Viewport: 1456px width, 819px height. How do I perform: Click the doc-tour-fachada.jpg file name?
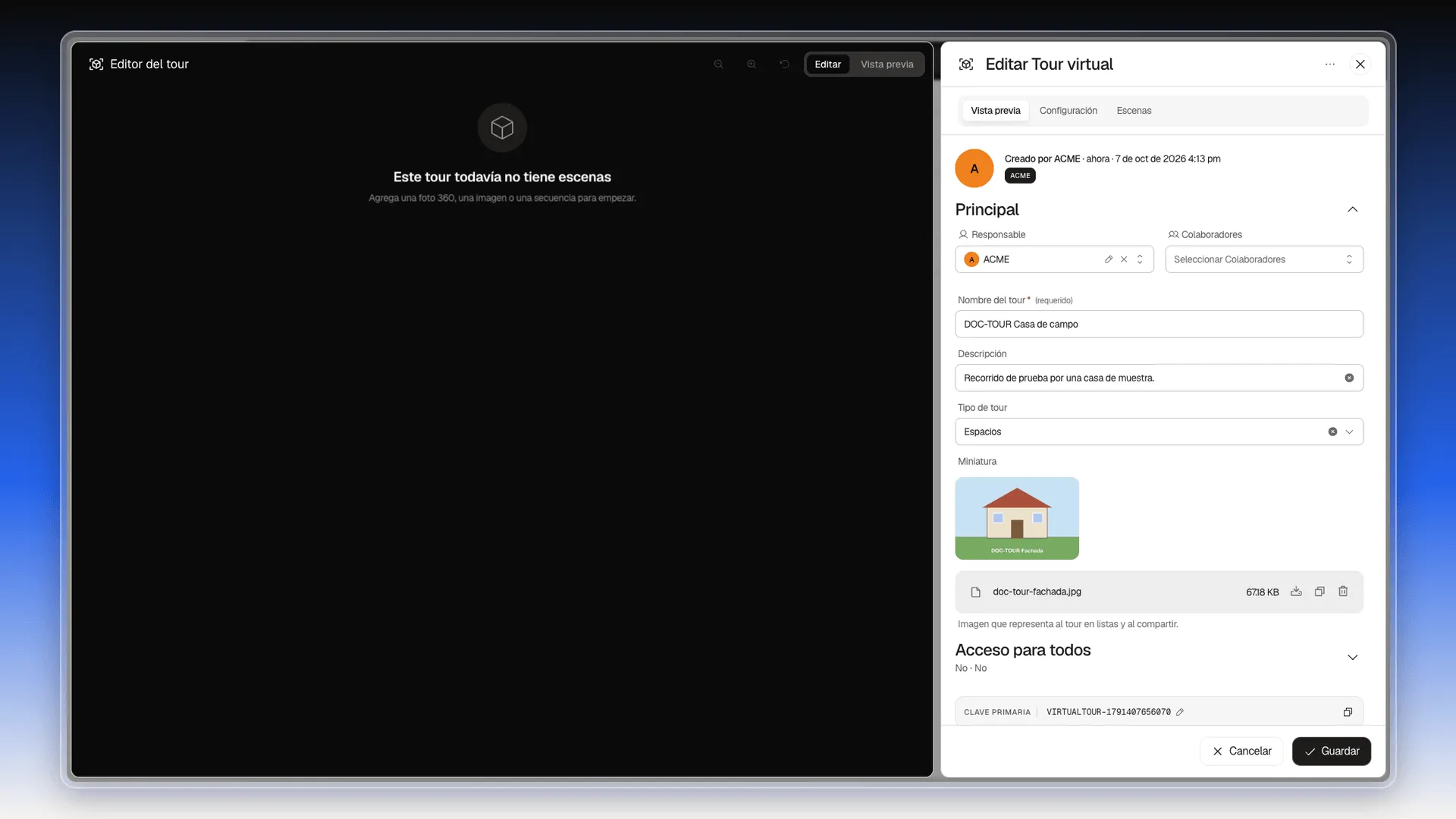click(1037, 591)
